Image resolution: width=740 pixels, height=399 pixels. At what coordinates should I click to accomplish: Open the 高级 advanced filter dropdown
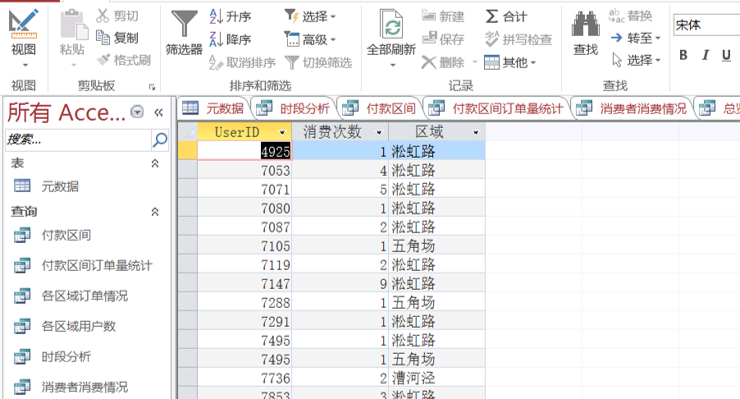coord(311,39)
